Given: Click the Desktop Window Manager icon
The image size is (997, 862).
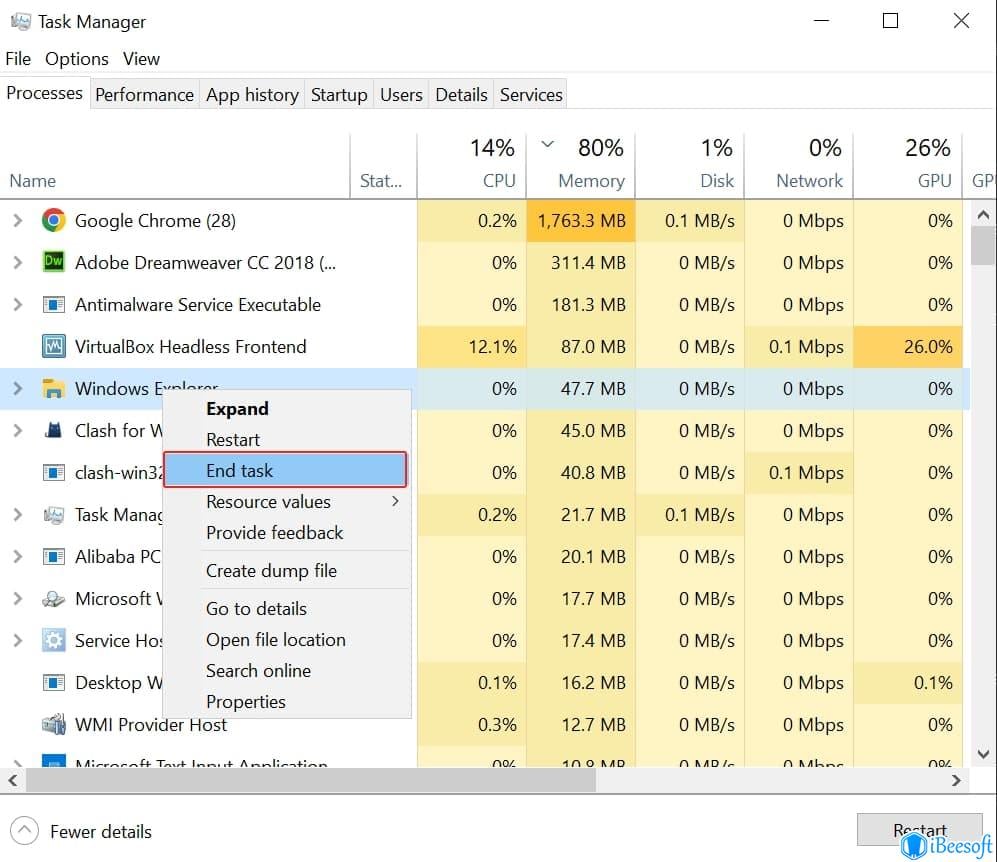Looking at the screenshot, I should [x=54, y=683].
